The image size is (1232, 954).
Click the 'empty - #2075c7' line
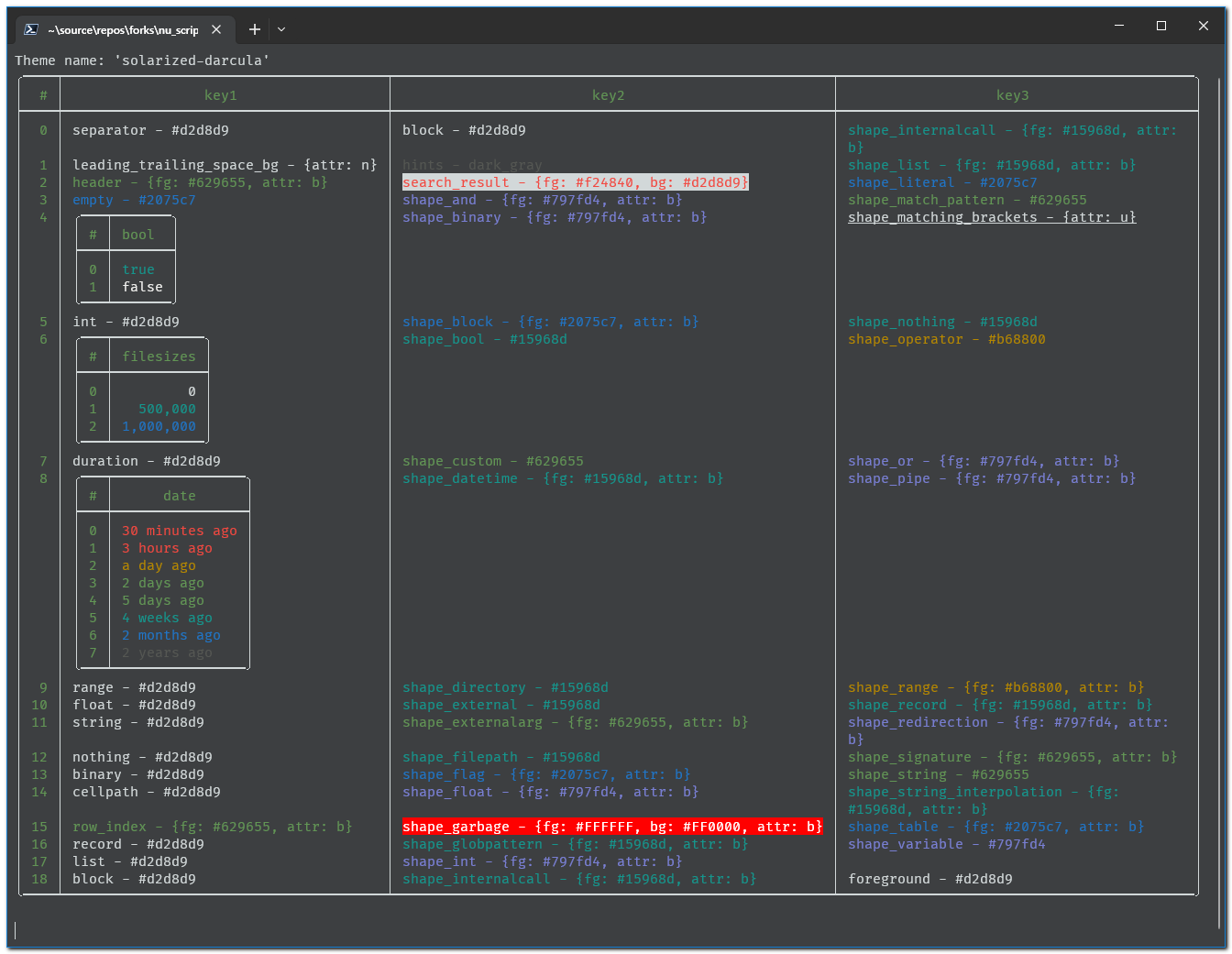(134, 200)
